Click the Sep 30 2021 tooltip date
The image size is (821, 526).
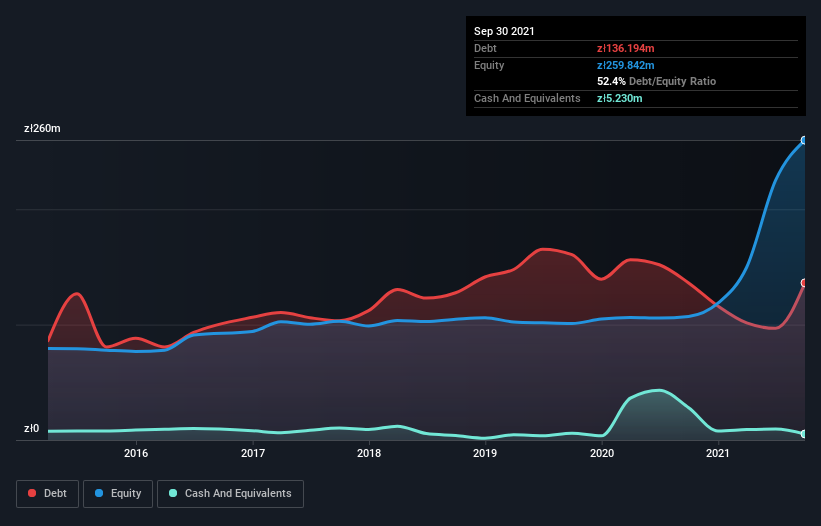(504, 31)
